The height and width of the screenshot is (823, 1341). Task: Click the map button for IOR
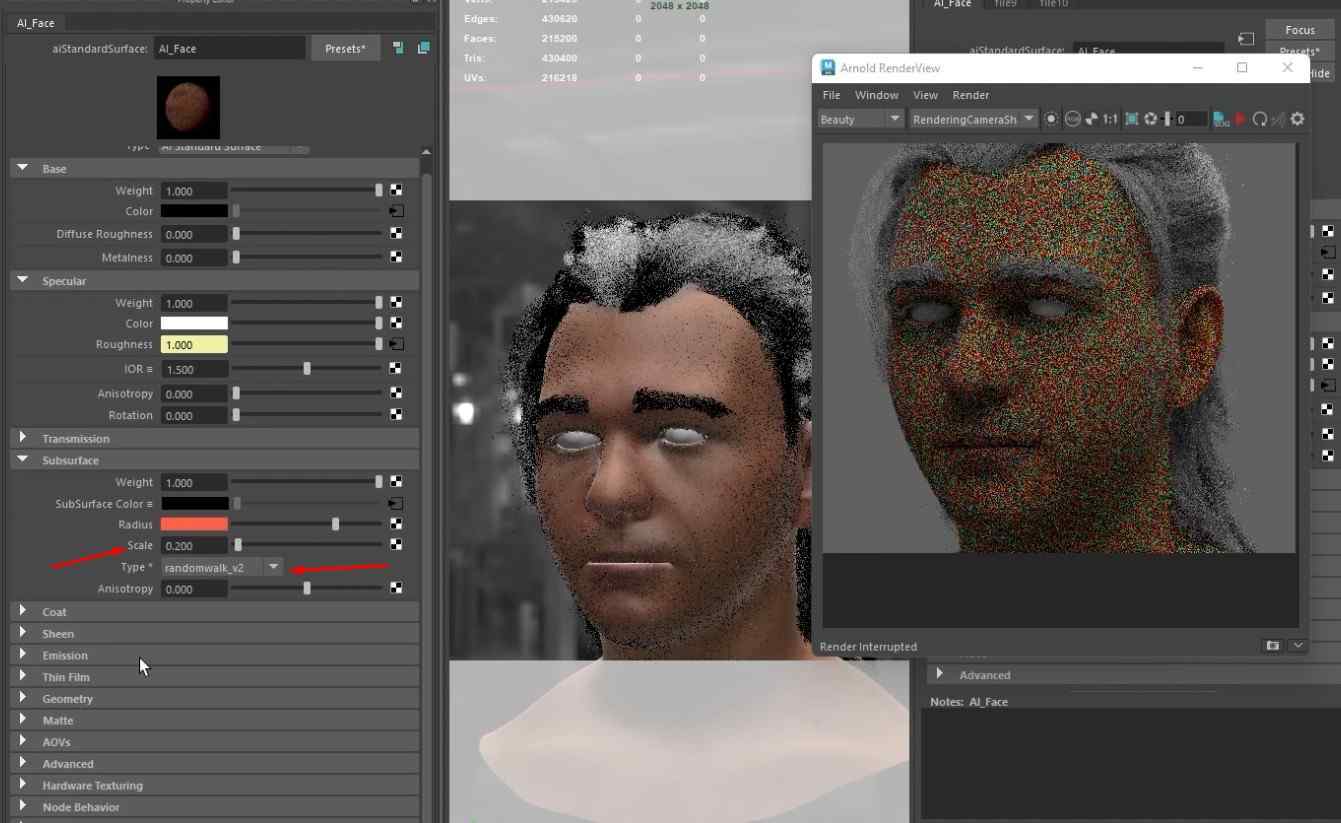396,369
